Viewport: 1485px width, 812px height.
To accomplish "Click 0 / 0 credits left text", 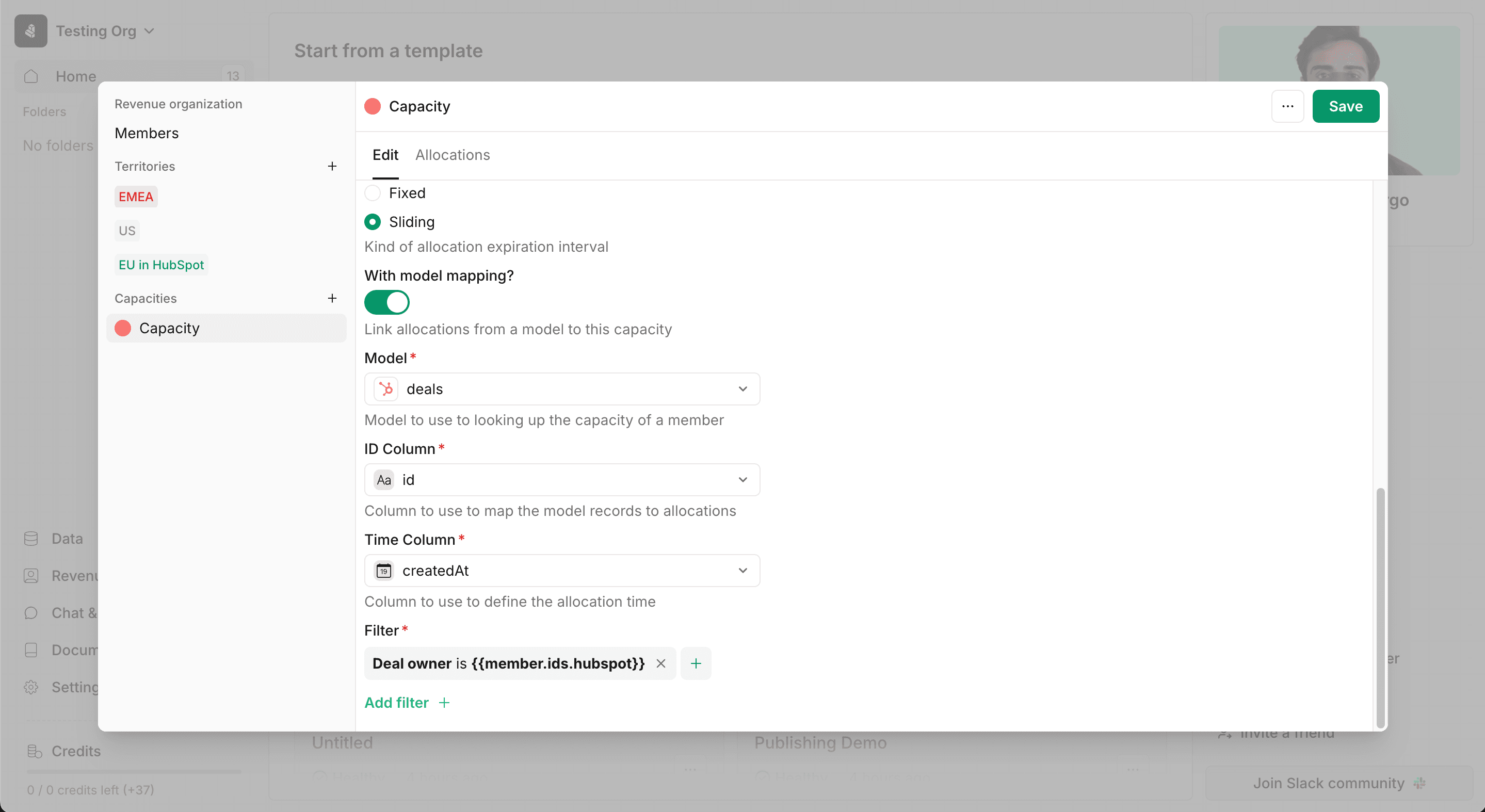I will (90, 789).
